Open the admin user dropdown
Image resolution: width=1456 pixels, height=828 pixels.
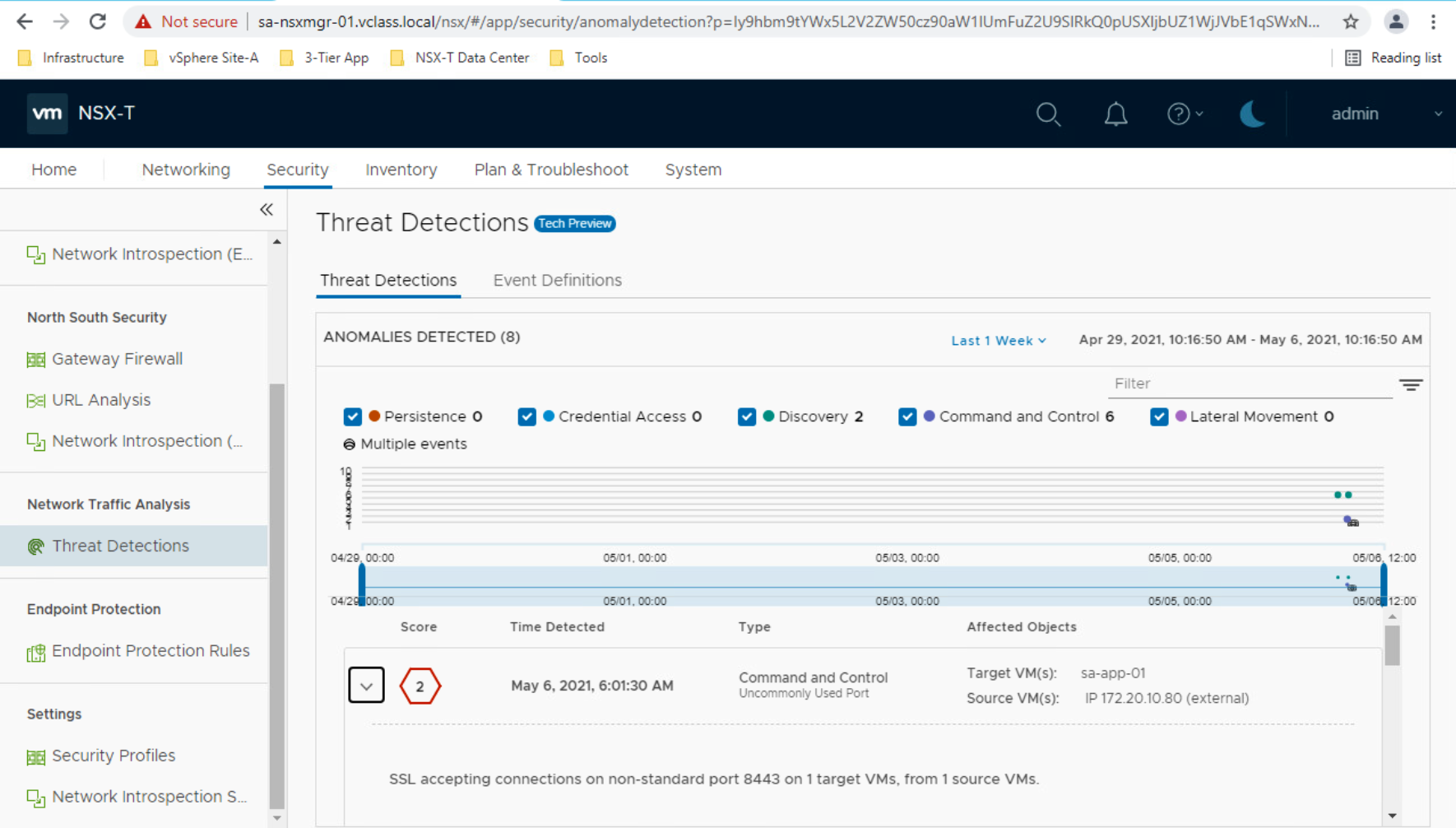(x=1387, y=114)
